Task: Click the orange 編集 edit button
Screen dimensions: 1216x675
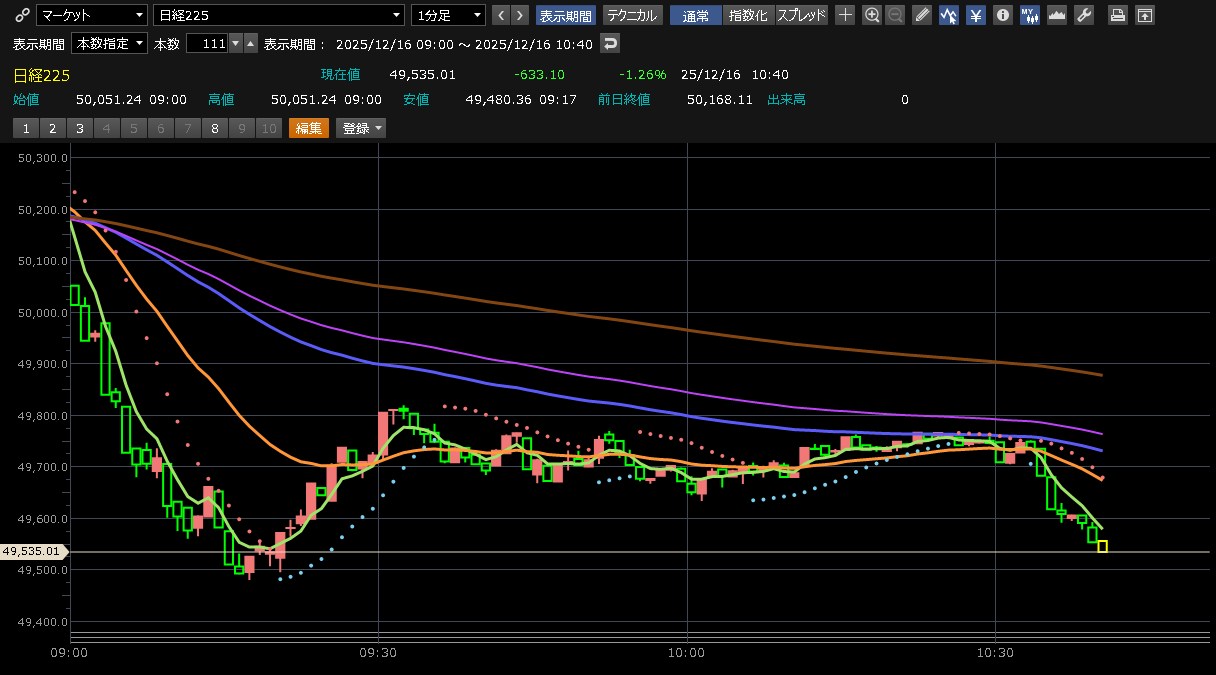Action: click(x=308, y=128)
